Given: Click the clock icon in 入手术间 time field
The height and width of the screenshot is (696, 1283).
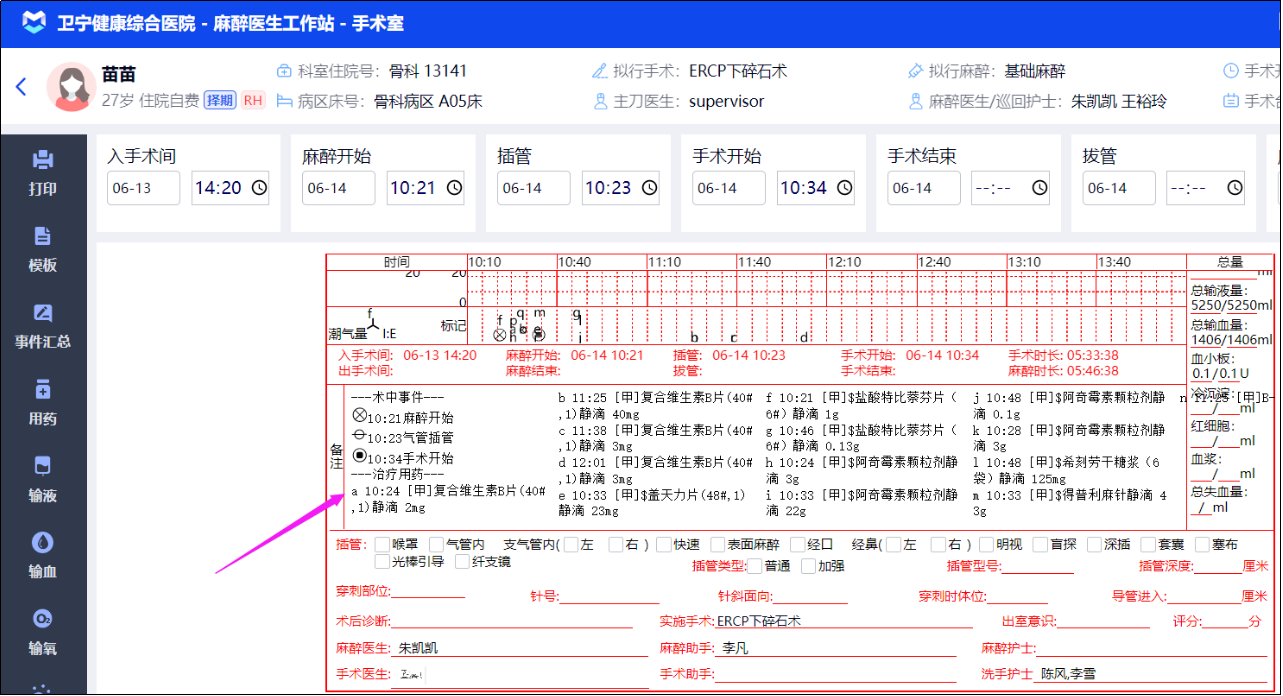Looking at the screenshot, I should (x=259, y=187).
